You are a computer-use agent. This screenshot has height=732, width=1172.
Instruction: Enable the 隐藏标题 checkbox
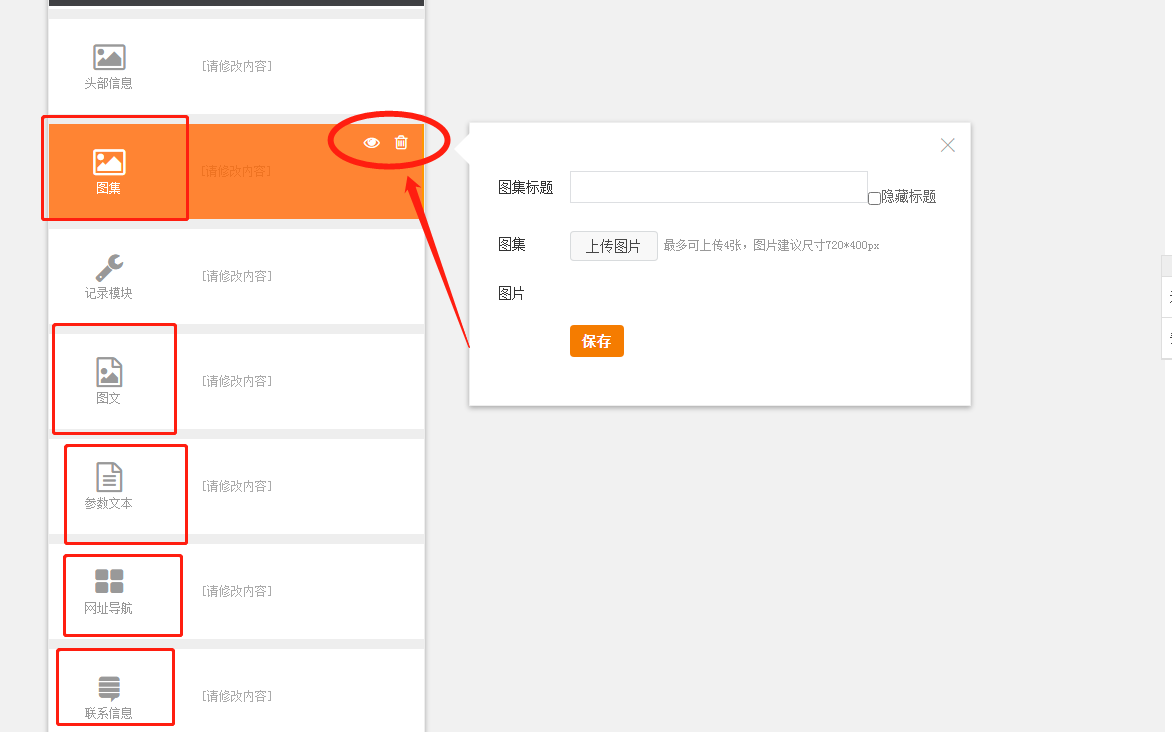coord(875,198)
